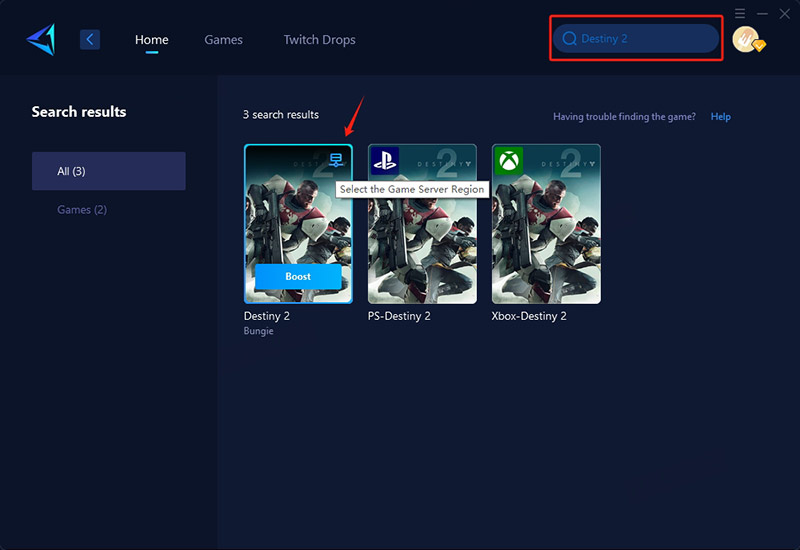Screen dimensions: 800x550
Task: Filter results by All (3)
Action: coord(108,171)
